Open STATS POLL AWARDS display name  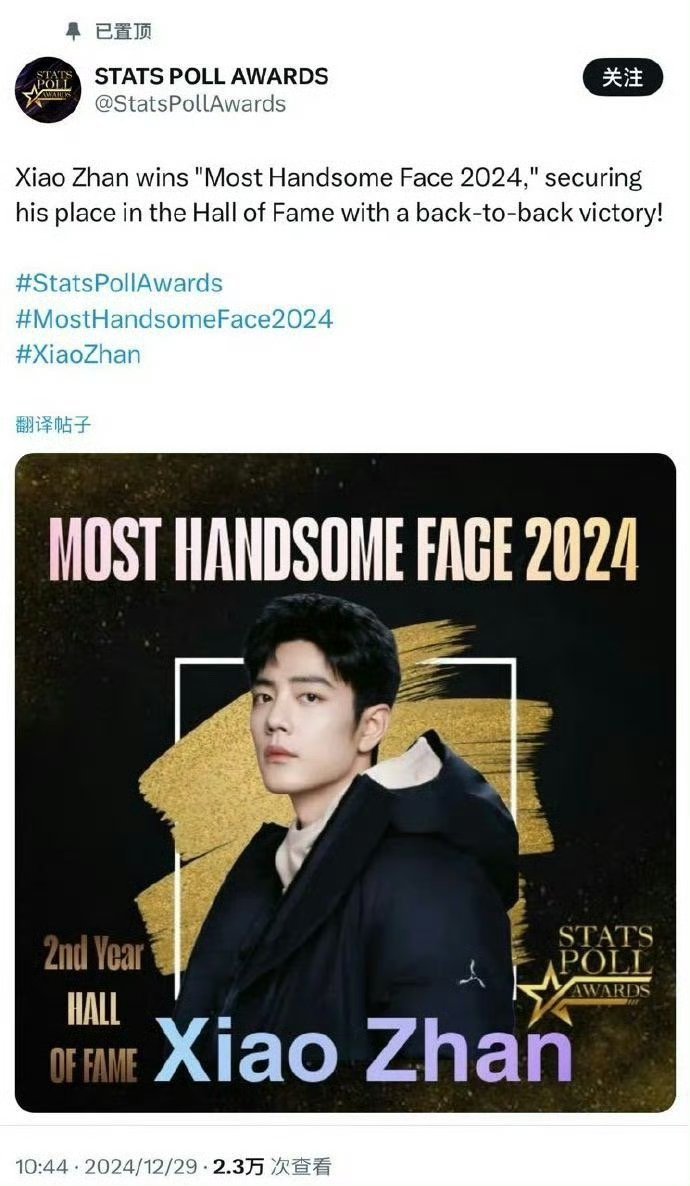(x=211, y=76)
